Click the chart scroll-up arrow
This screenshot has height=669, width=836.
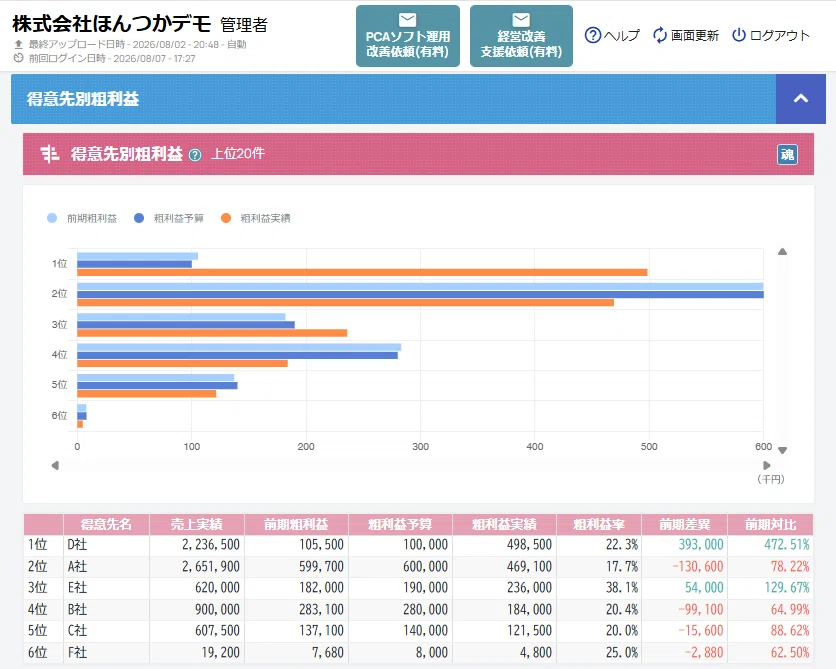click(x=782, y=252)
